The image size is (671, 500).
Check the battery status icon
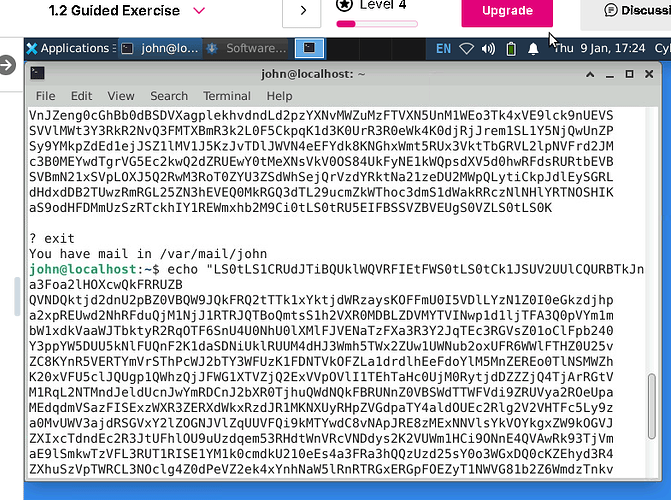pyautogui.click(x=511, y=48)
